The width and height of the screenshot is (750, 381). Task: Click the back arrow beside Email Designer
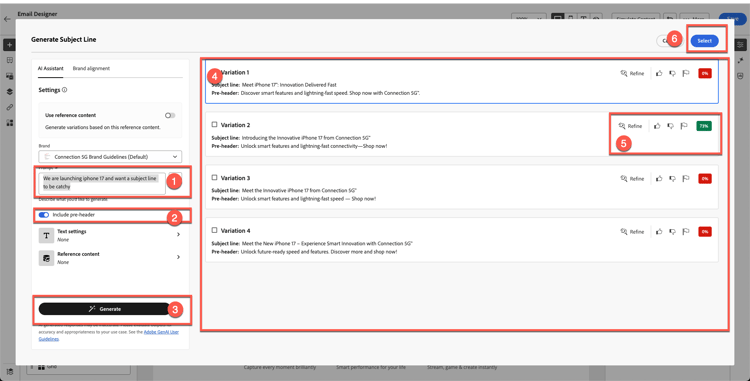pyautogui.click(x=6, y=19)
